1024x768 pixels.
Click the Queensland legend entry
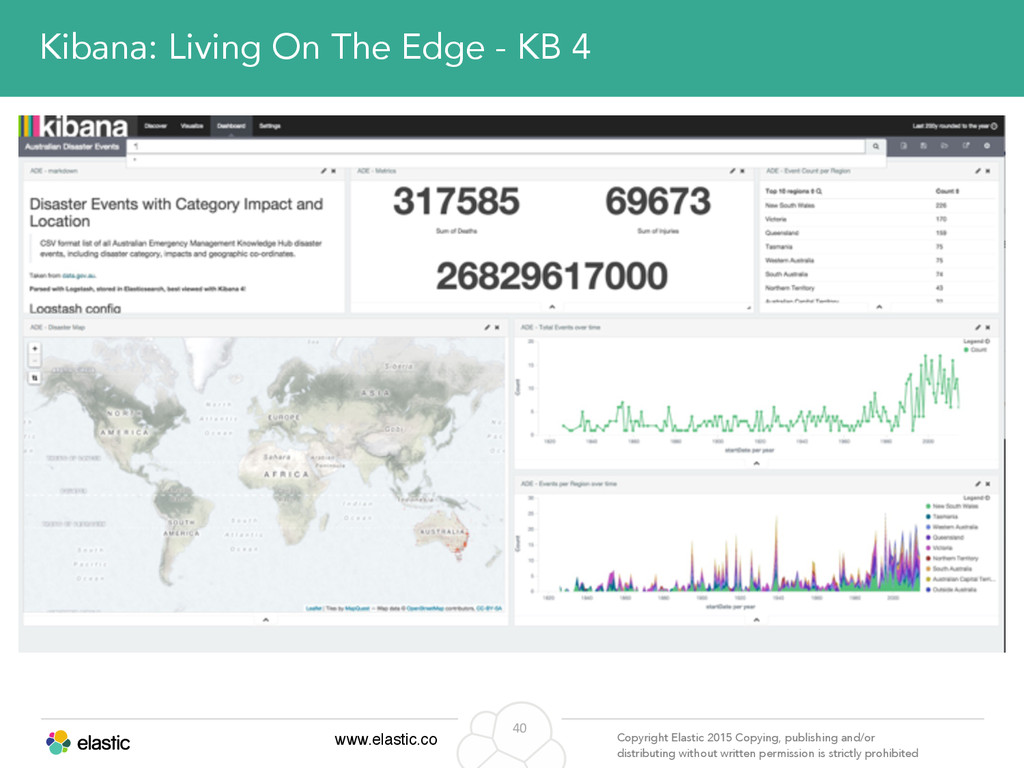[944, 537]
